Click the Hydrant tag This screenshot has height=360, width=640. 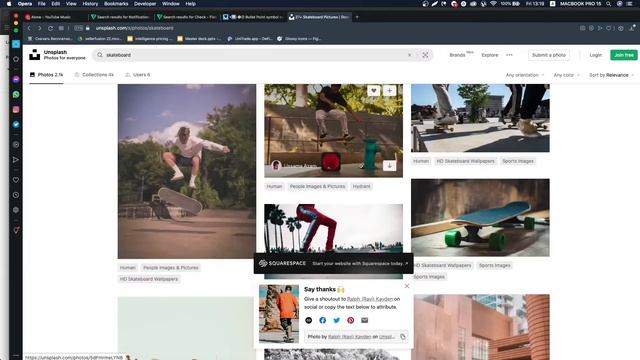tap(361, 186)
